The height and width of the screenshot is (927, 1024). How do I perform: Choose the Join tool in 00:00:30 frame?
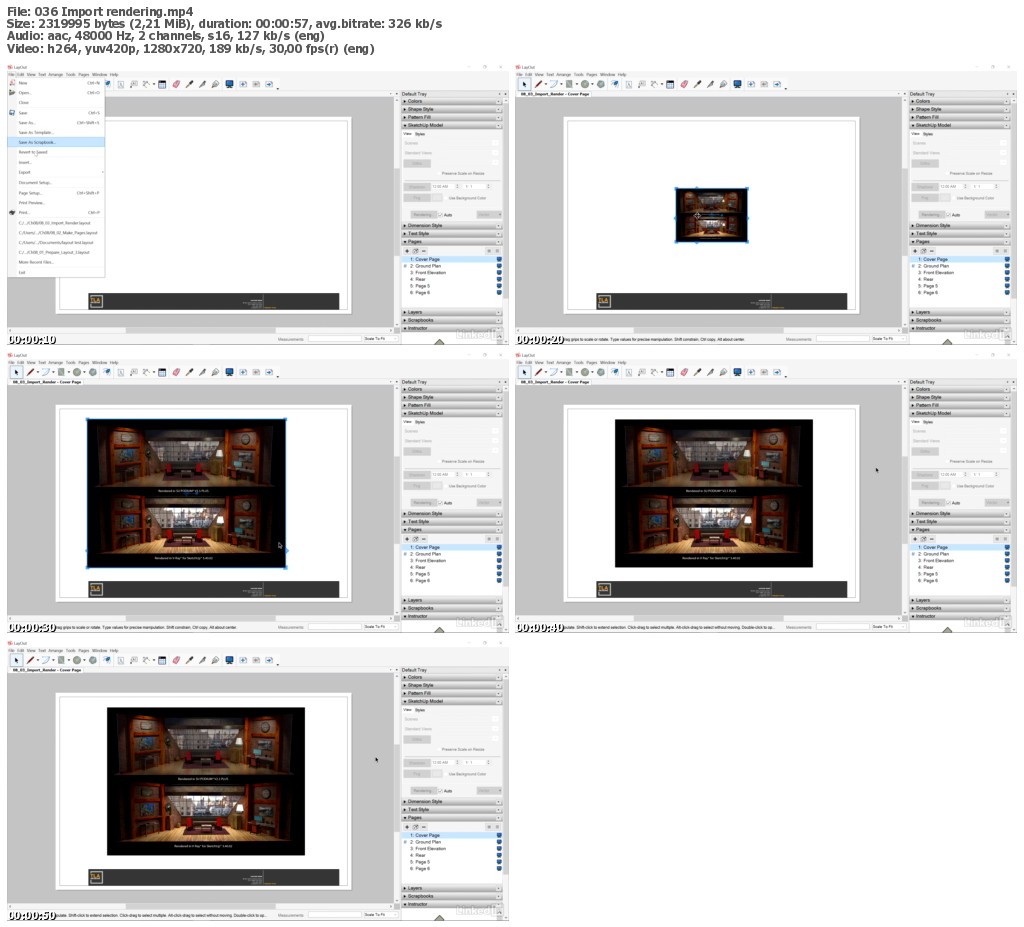(215, 372)
